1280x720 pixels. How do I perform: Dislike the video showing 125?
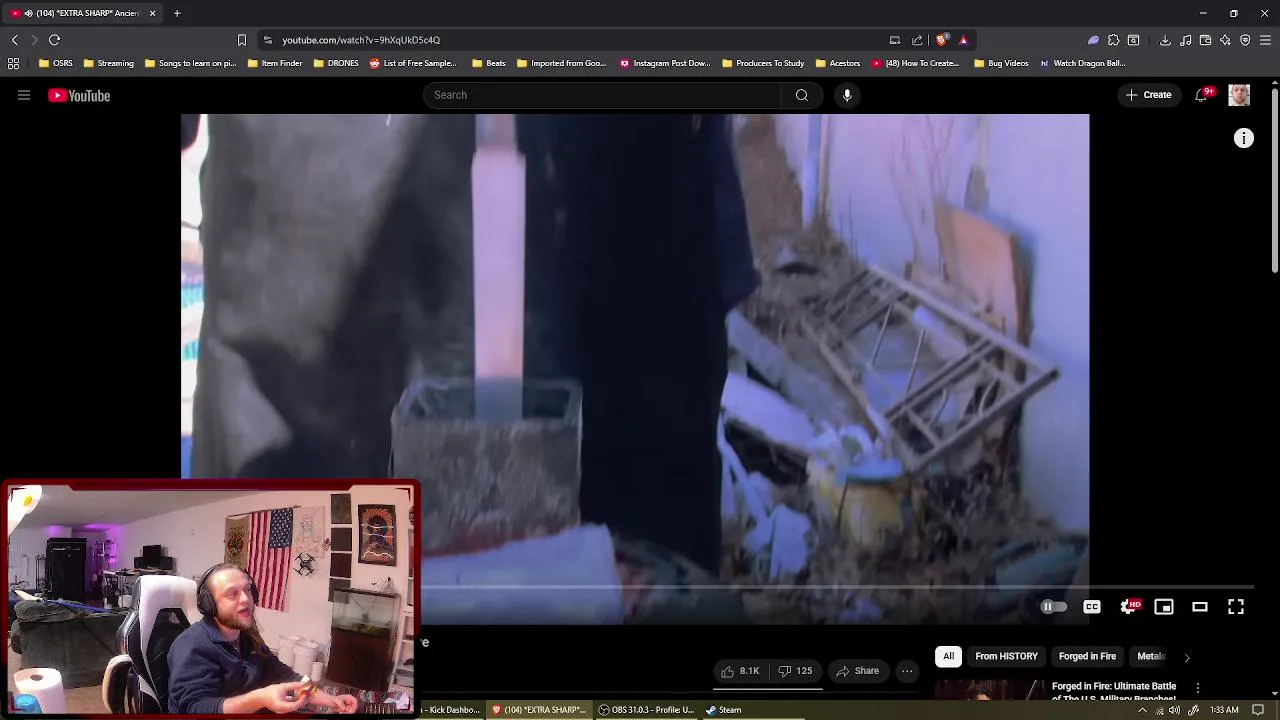(796, 671)
